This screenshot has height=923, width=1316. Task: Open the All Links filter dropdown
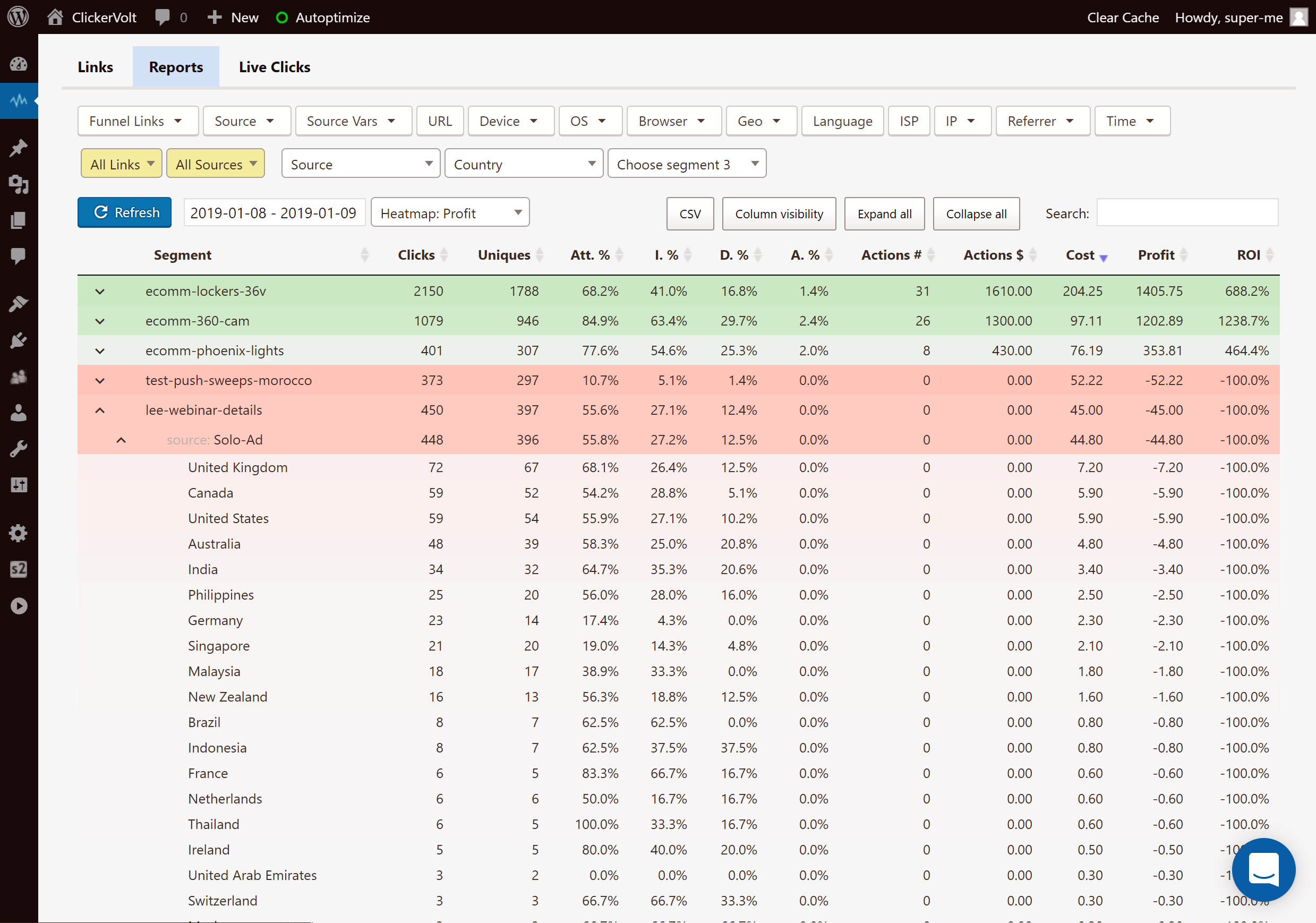pos(122,164)
